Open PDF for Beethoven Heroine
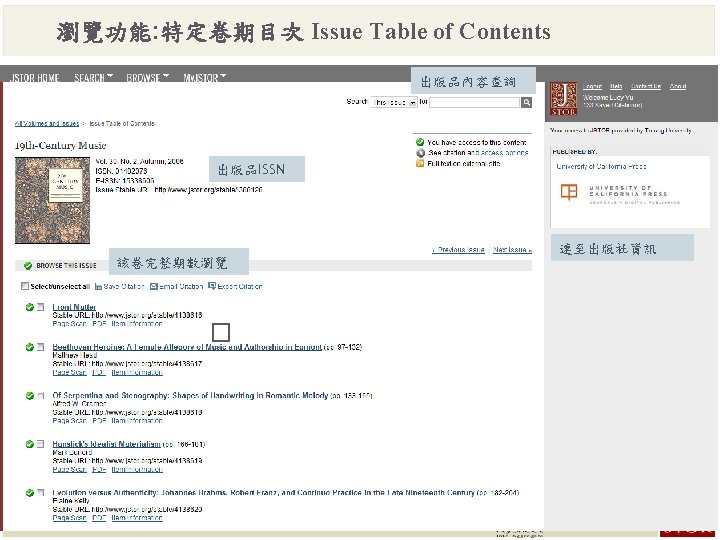 pos(99,372)
